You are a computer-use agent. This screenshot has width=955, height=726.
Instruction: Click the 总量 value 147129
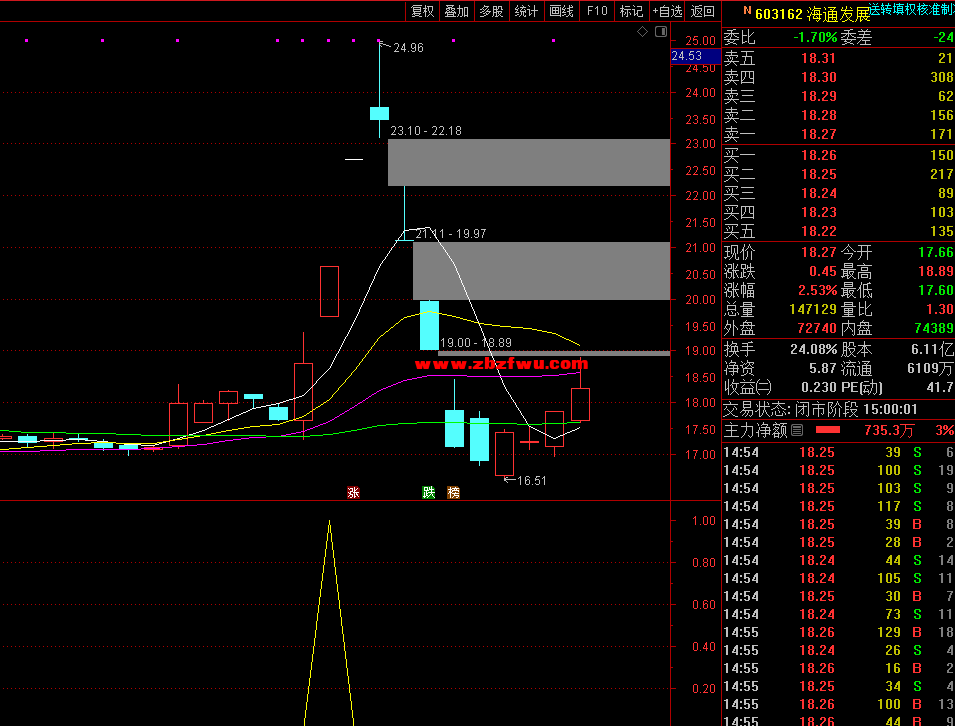[813, 309]
